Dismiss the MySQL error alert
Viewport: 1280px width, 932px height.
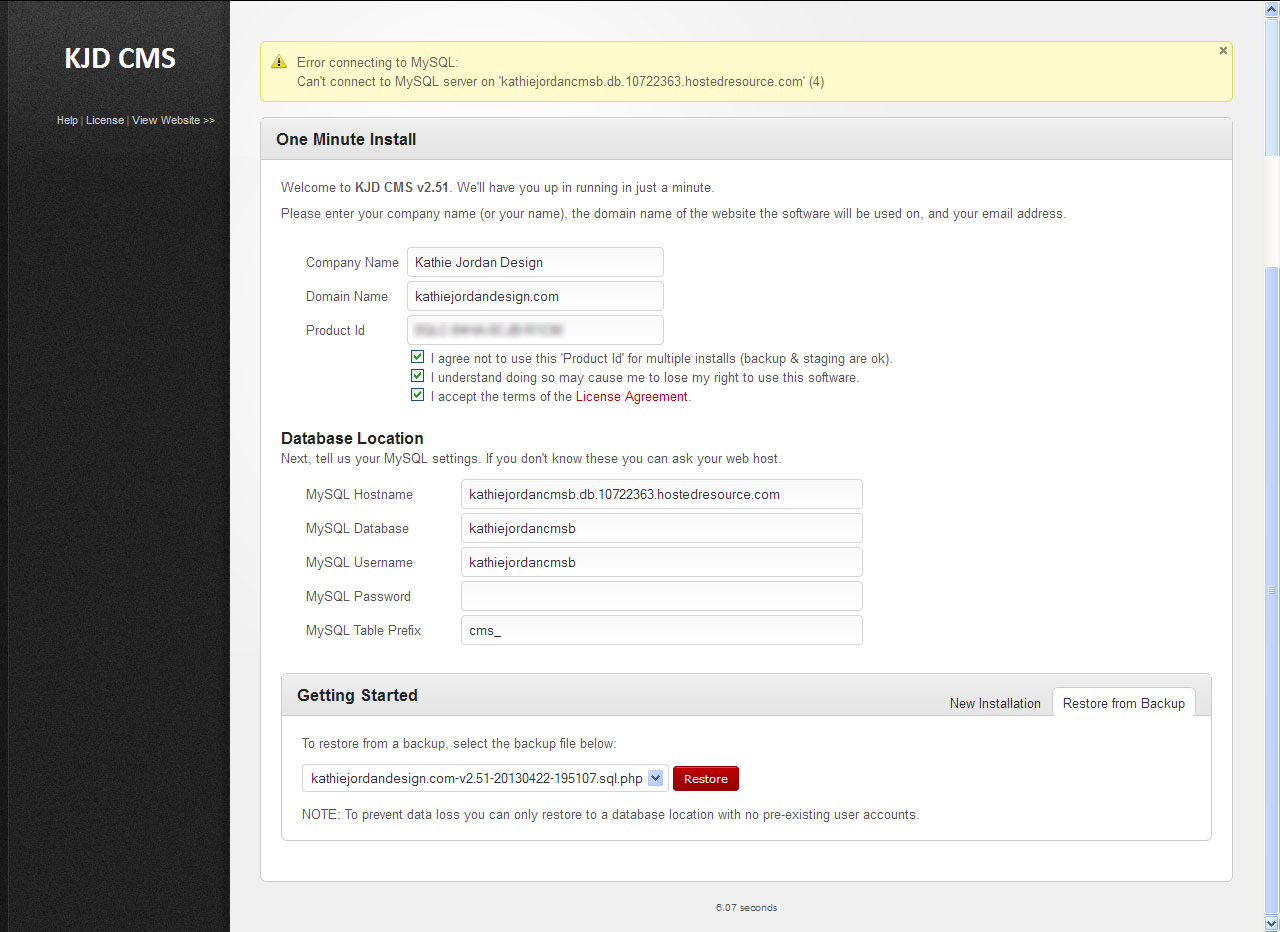coord(1222,51)
